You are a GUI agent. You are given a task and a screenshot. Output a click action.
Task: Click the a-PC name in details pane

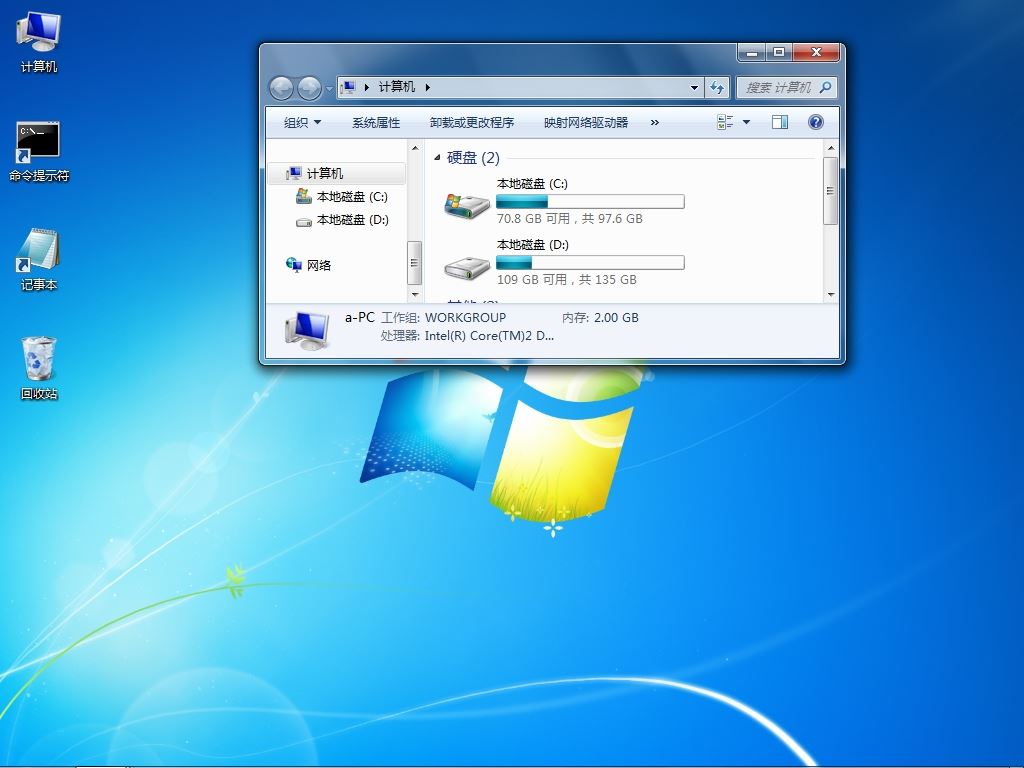(x=360, y=317)
